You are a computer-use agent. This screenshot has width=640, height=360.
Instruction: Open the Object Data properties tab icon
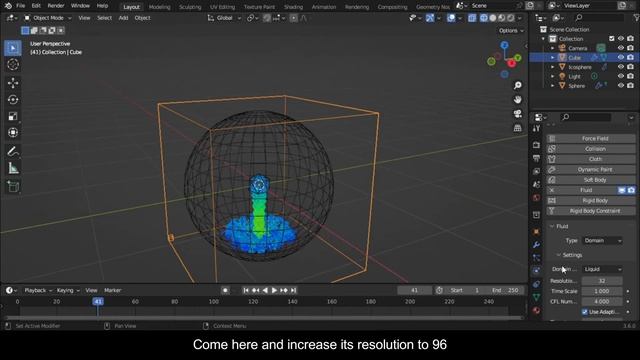[536, 297]
